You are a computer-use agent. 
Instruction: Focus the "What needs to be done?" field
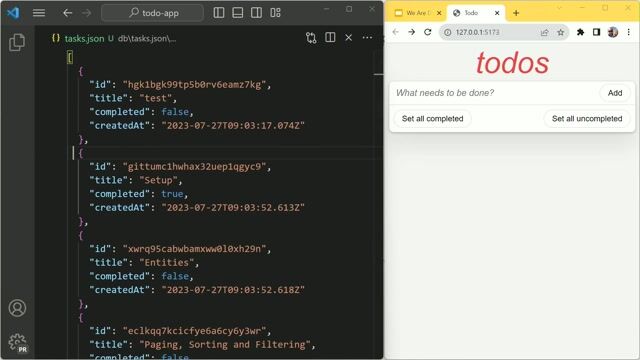click(x=495, y=93)
